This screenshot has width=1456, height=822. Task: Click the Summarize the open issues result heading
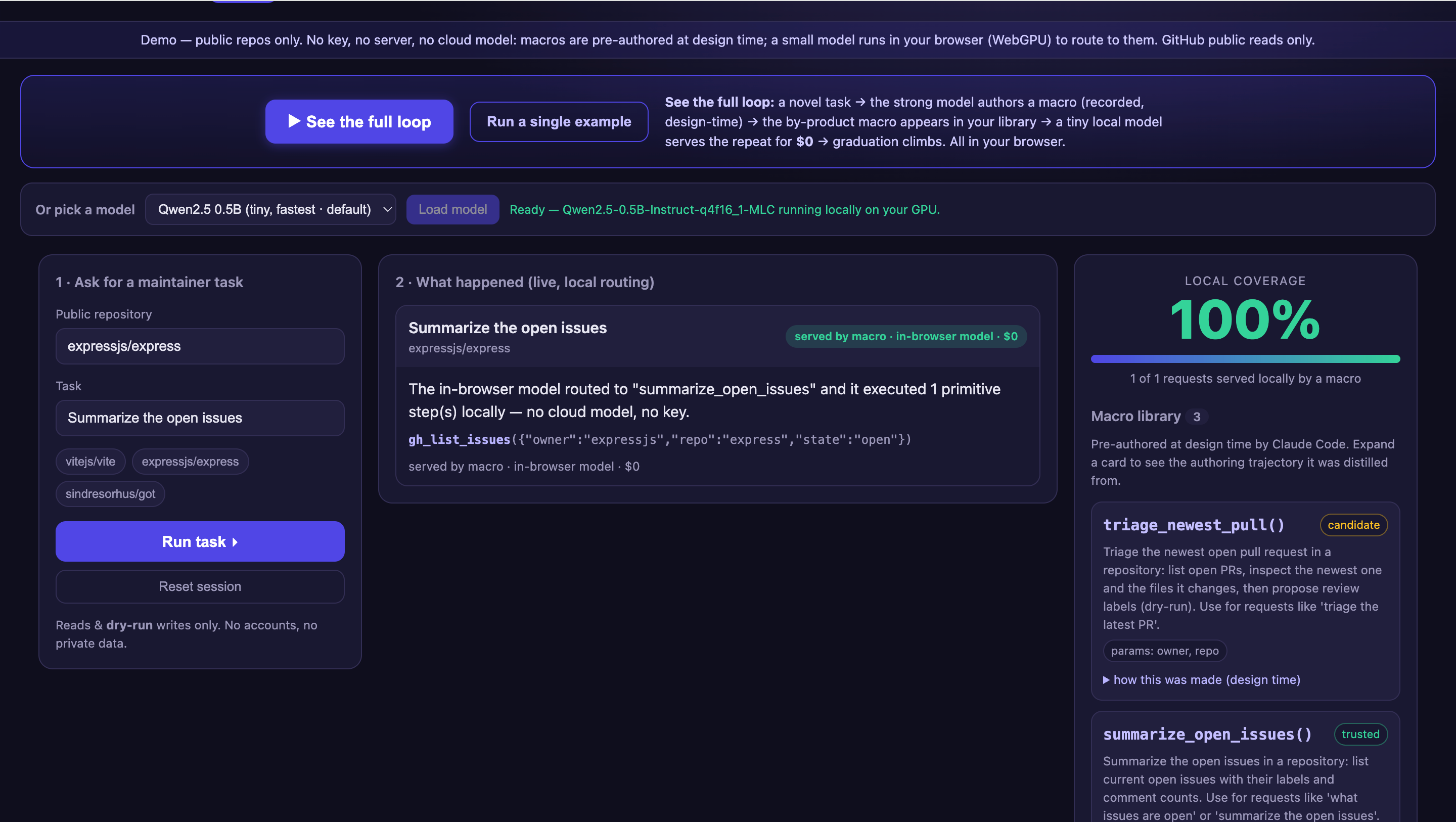pyautogui.click(x=508, y=327)
